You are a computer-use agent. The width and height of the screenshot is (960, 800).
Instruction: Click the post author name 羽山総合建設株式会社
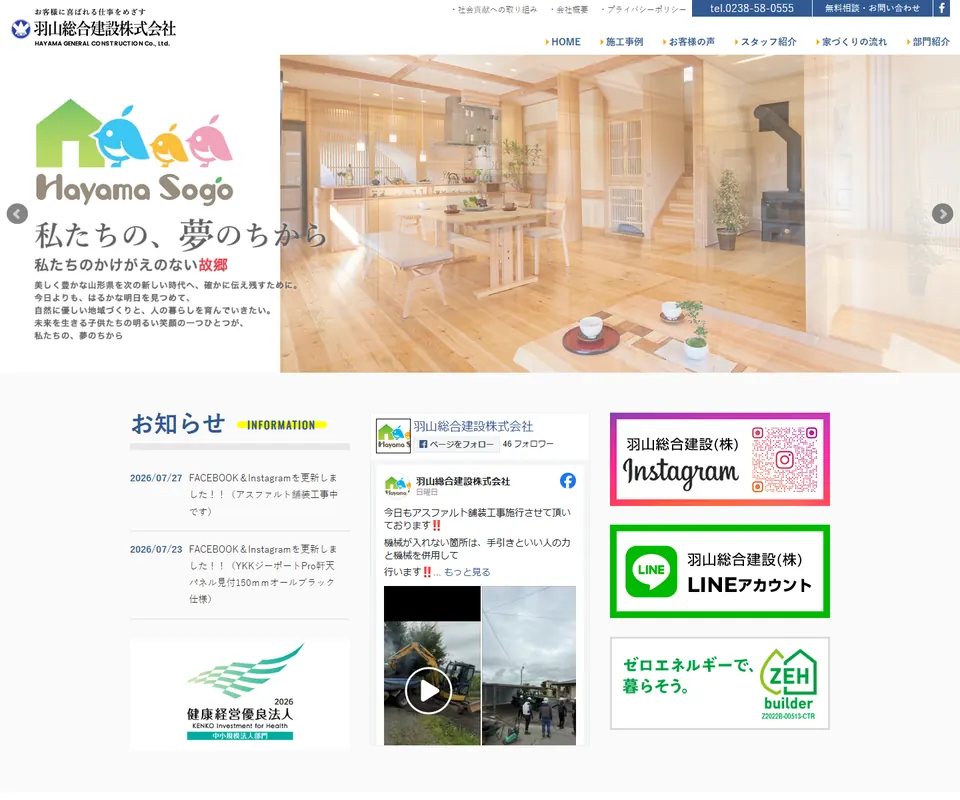(x=463, y=481)
